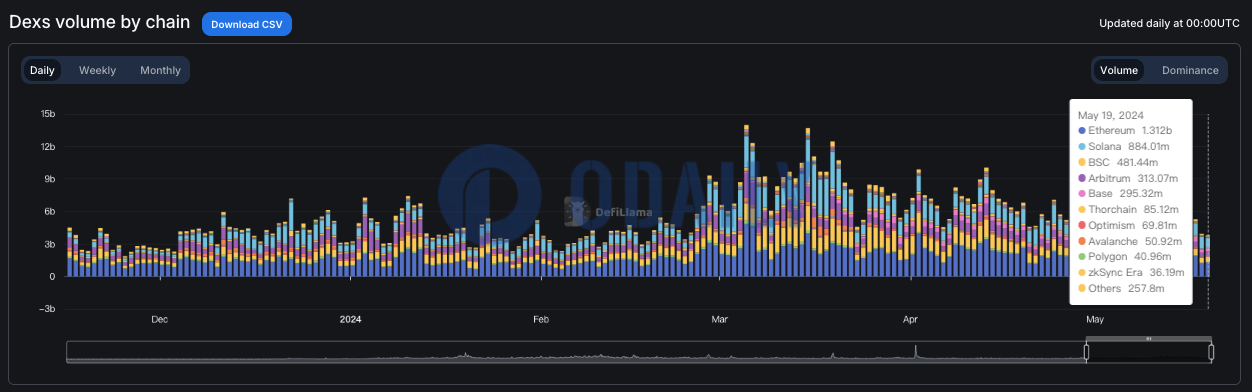Click 'Updated daily at 00:00UTC' text
Viewport: 1252px width, 392px height.
(x=1169, y=23)
